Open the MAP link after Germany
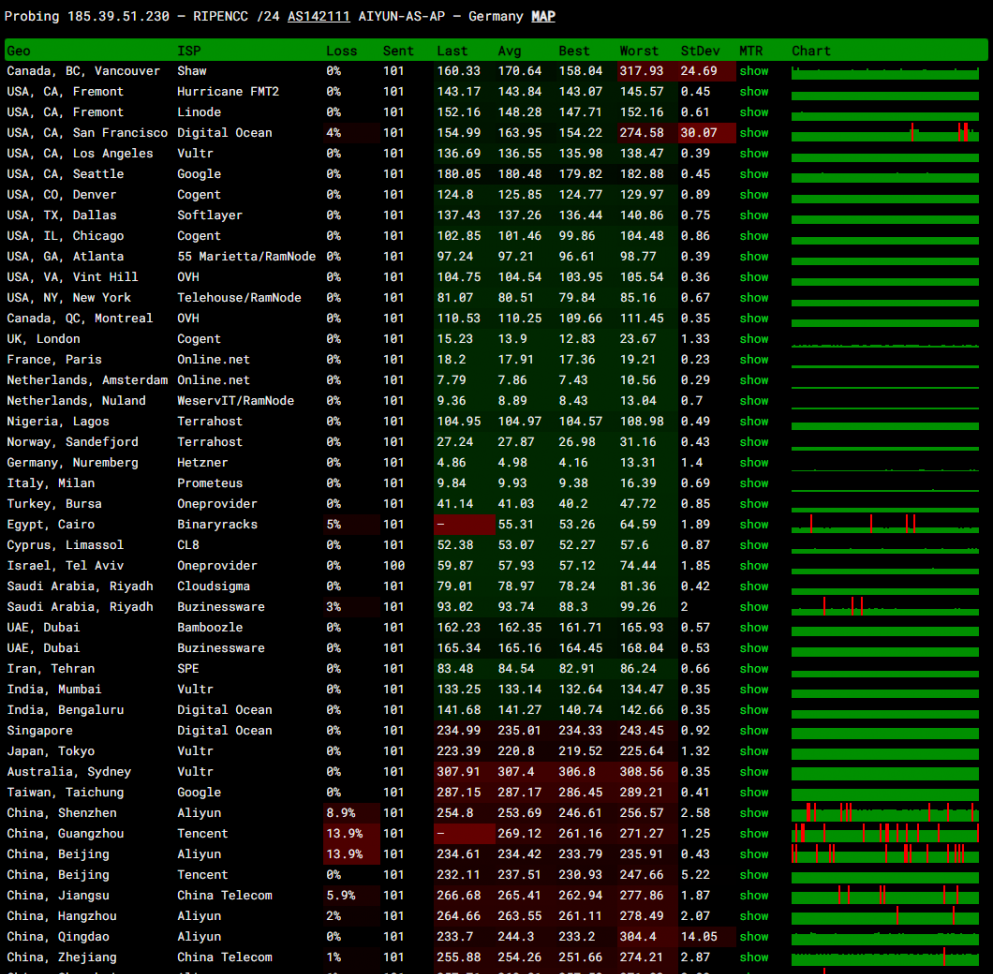 543,16
